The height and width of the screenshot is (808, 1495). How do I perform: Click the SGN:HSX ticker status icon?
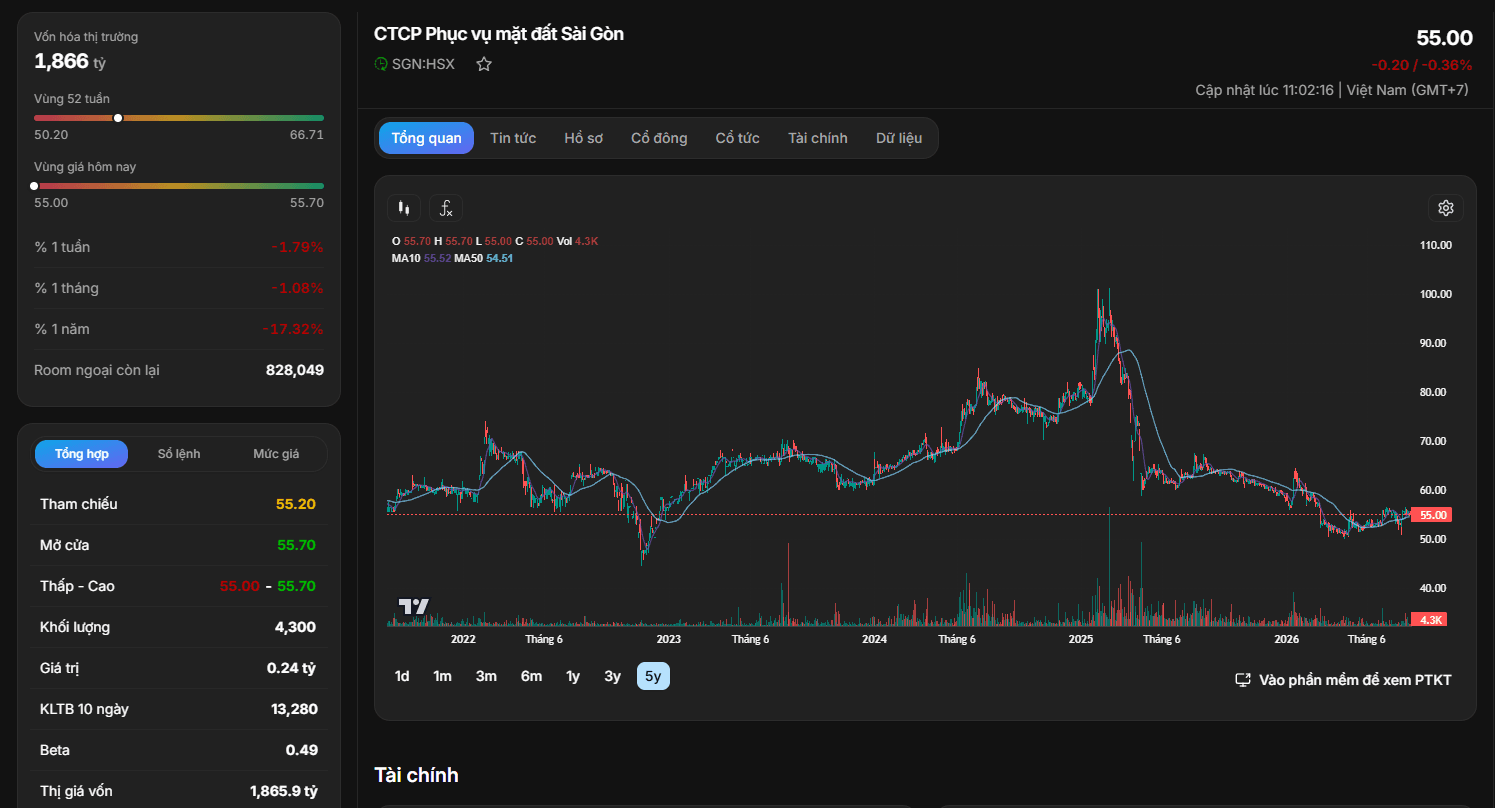pyautogui.click(x=381, y=64)
